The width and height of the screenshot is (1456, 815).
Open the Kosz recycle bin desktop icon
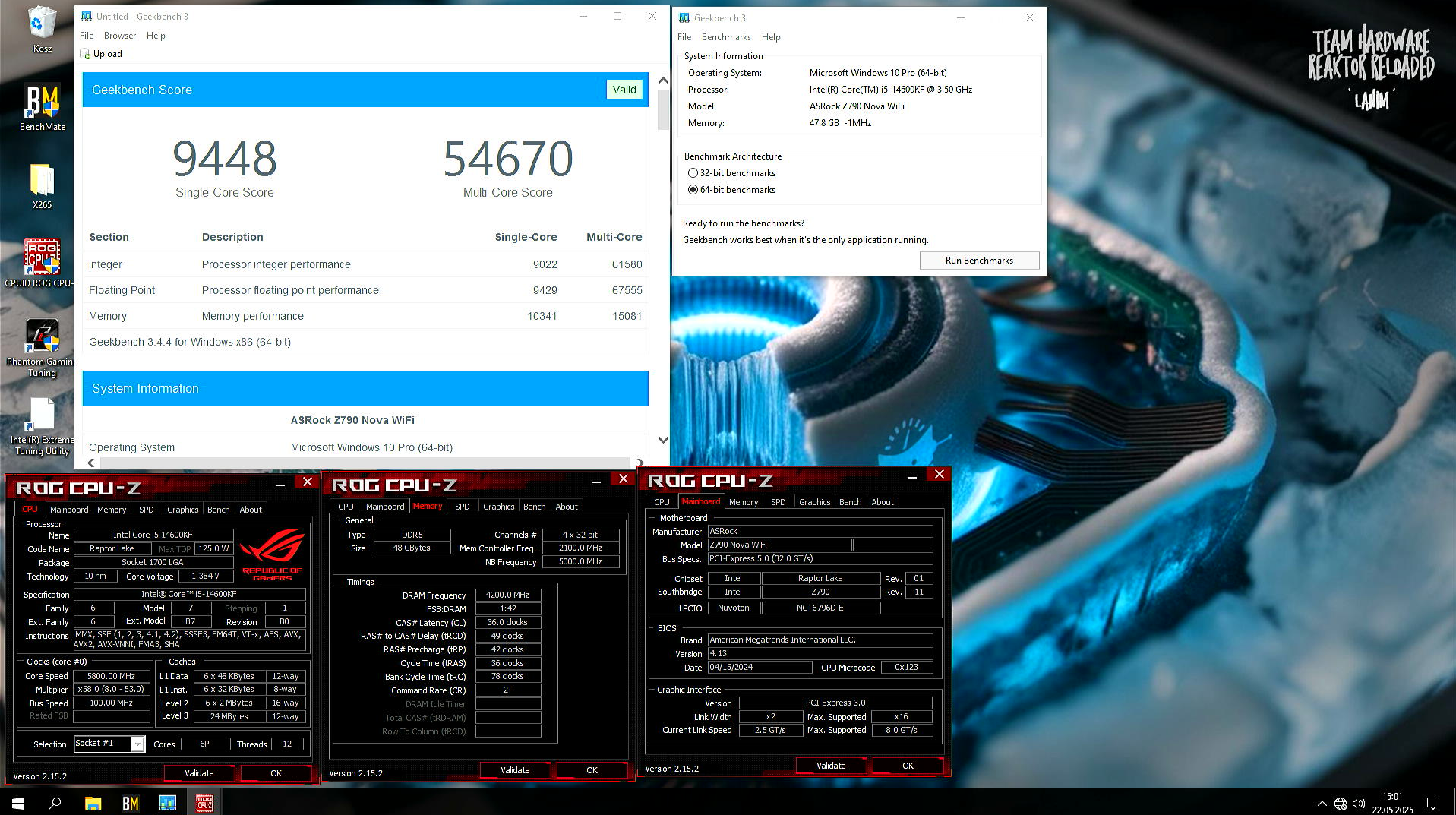pyautogui.click(x=42, y=29)
